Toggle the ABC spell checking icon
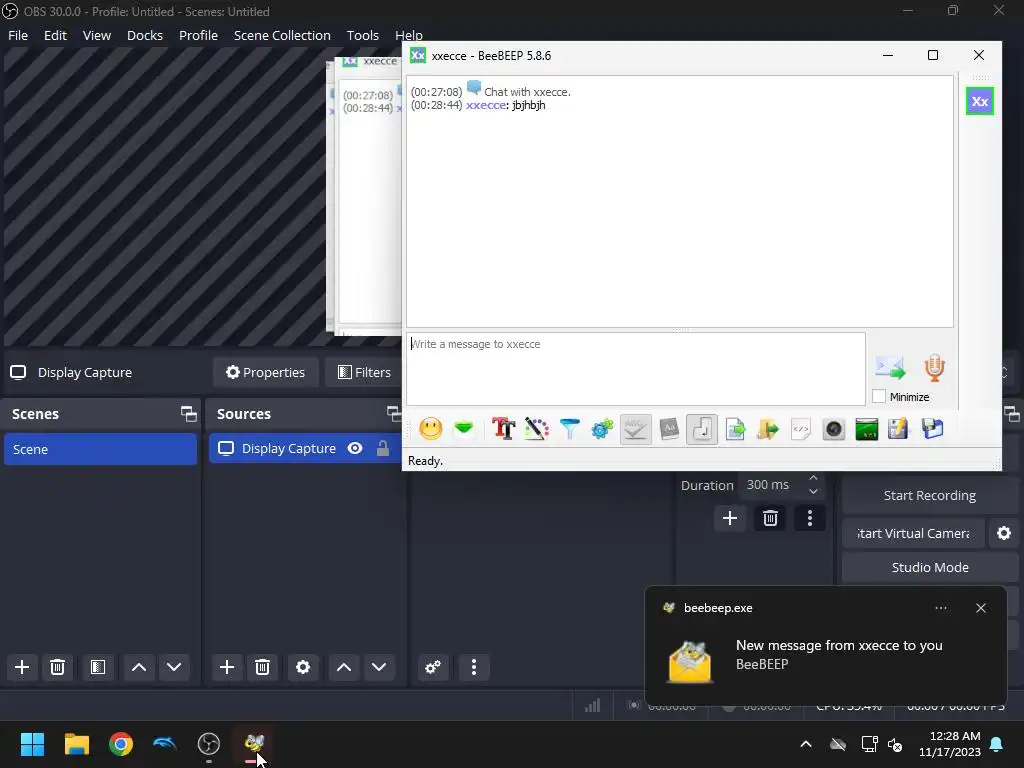The width and height of the screenshot is (1024, 768). tap(635, 429)
